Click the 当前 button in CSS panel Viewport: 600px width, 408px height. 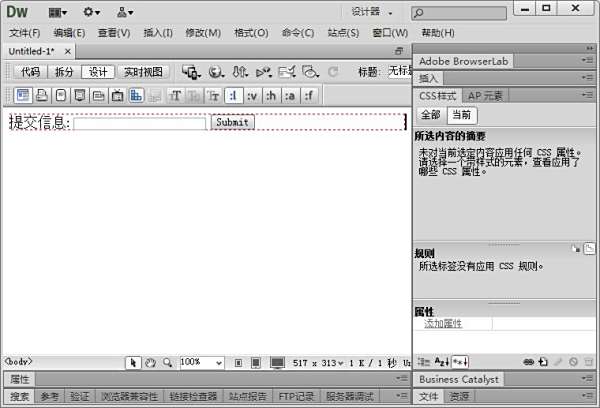(461, 114)
